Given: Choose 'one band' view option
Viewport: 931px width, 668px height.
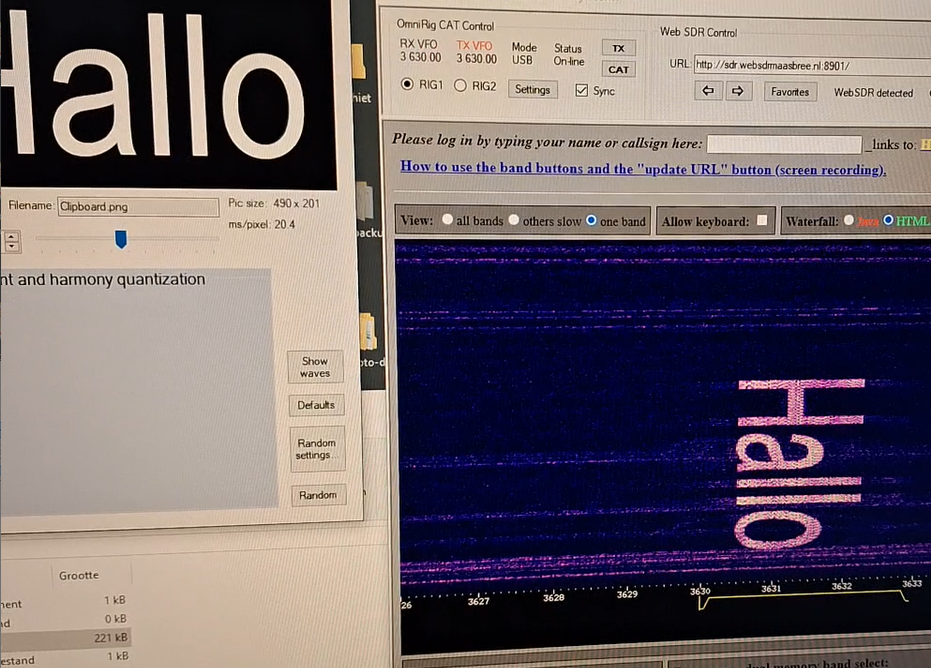Looking at the screenshot, I should click(591, 220).
